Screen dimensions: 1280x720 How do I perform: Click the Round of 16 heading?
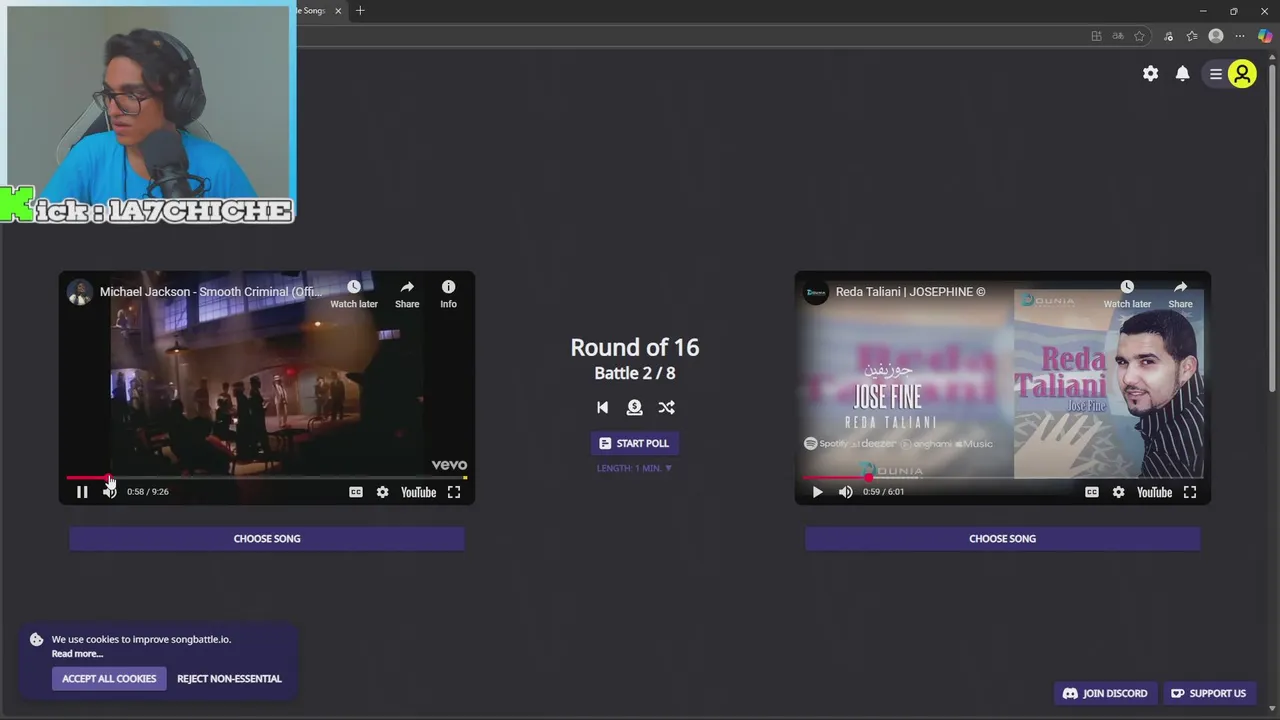point(634,347)
